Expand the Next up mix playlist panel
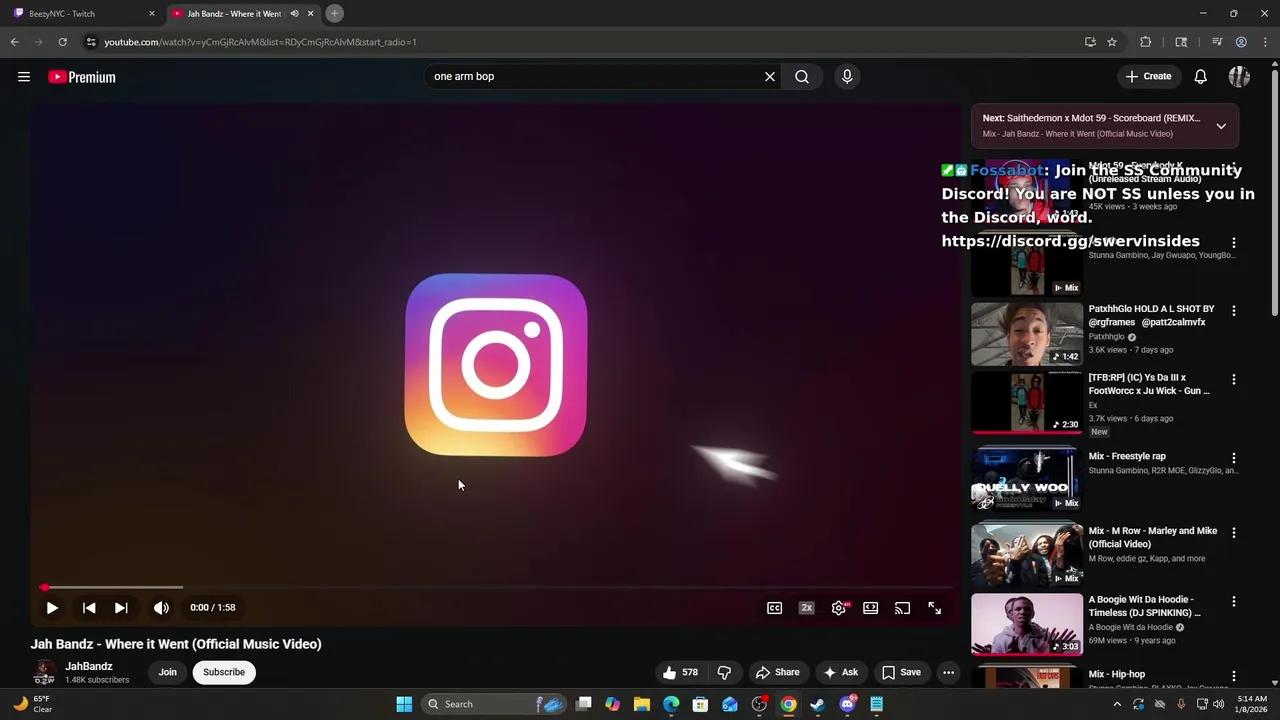The image size is (1280, 720). (x=1221, y=126)
